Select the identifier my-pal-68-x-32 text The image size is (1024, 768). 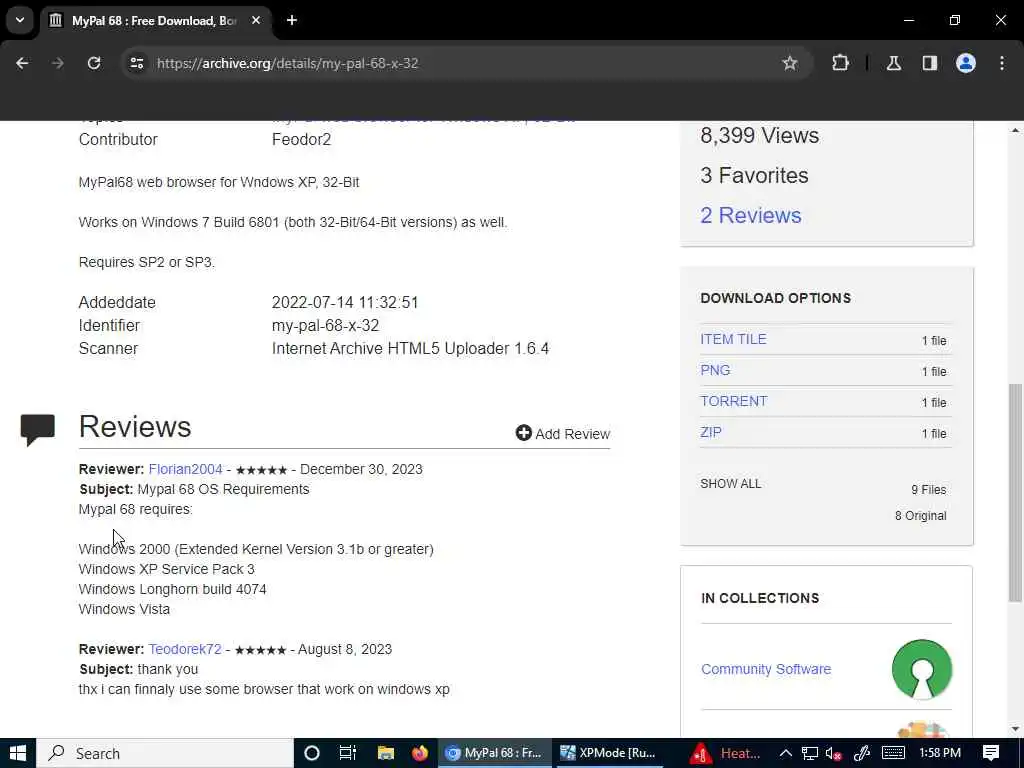[x=325, y=325]
